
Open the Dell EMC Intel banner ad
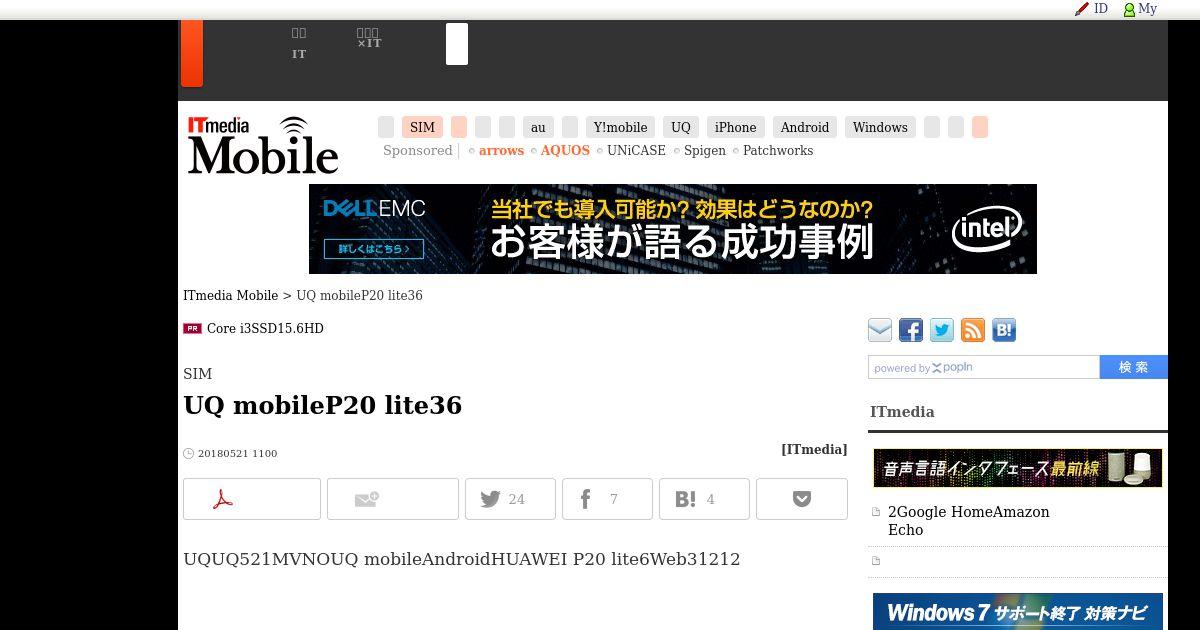(x=673, y=229)
